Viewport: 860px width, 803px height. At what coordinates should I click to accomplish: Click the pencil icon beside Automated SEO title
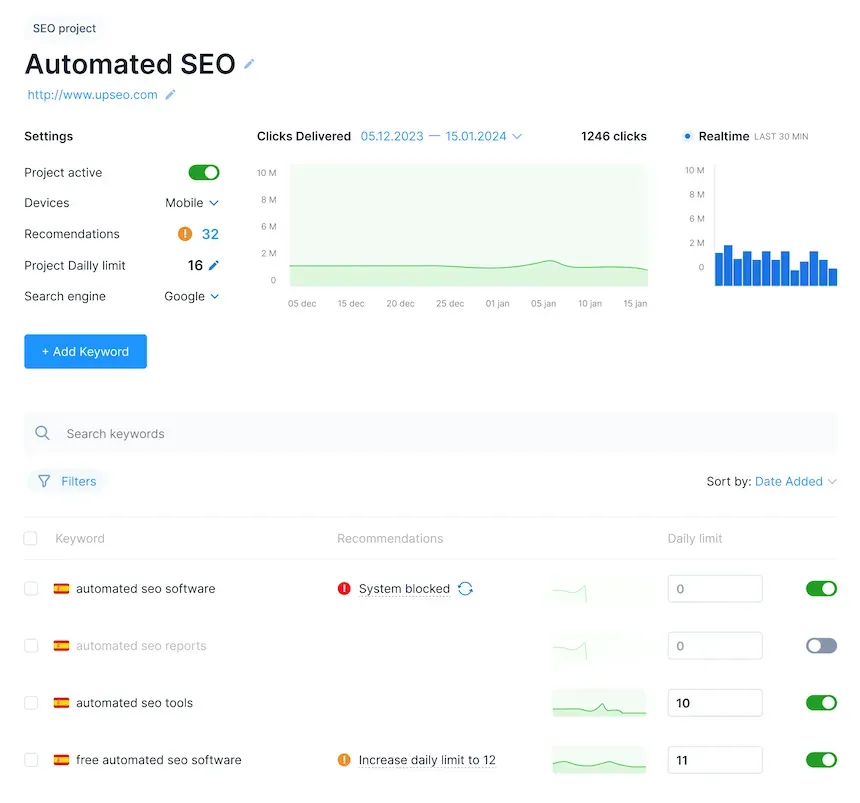tap(247, 63)
